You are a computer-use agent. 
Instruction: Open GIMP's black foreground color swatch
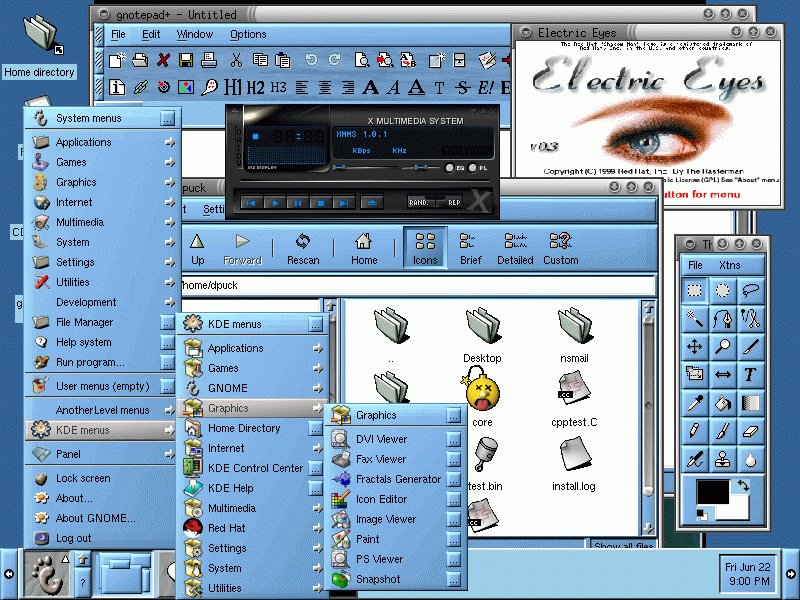click(713, 492)
